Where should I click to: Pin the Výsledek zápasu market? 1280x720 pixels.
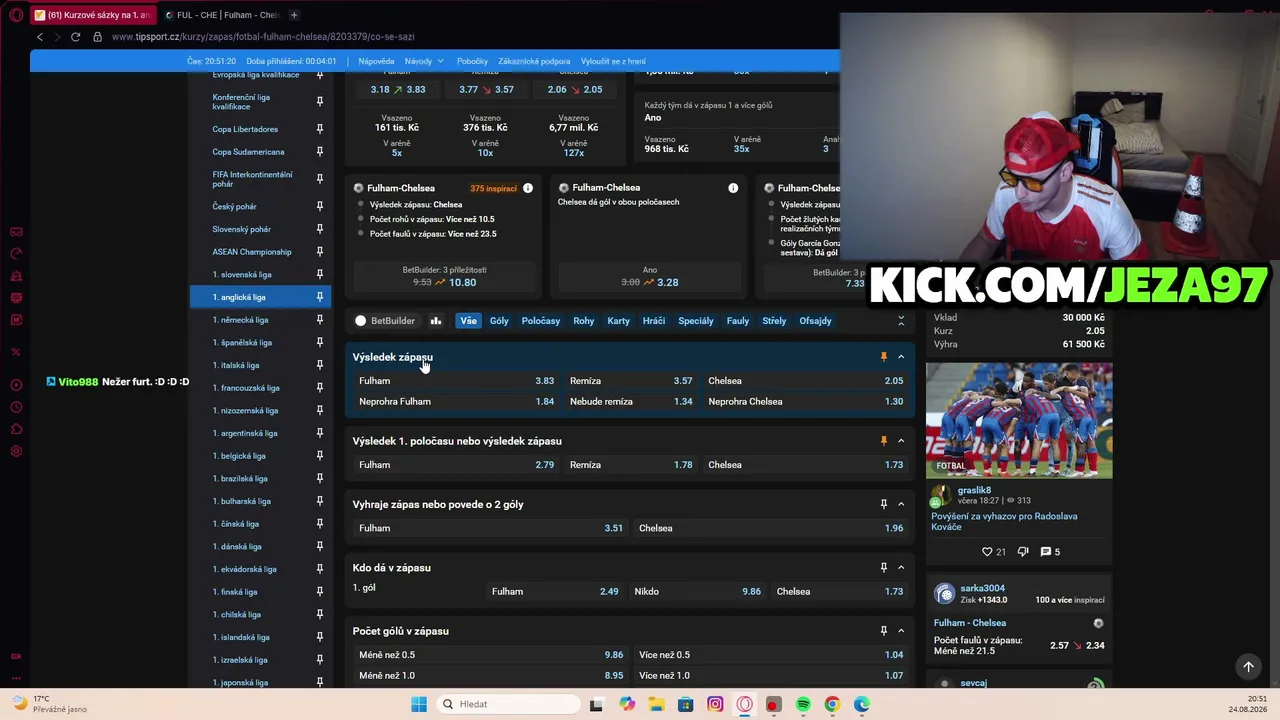883,357
